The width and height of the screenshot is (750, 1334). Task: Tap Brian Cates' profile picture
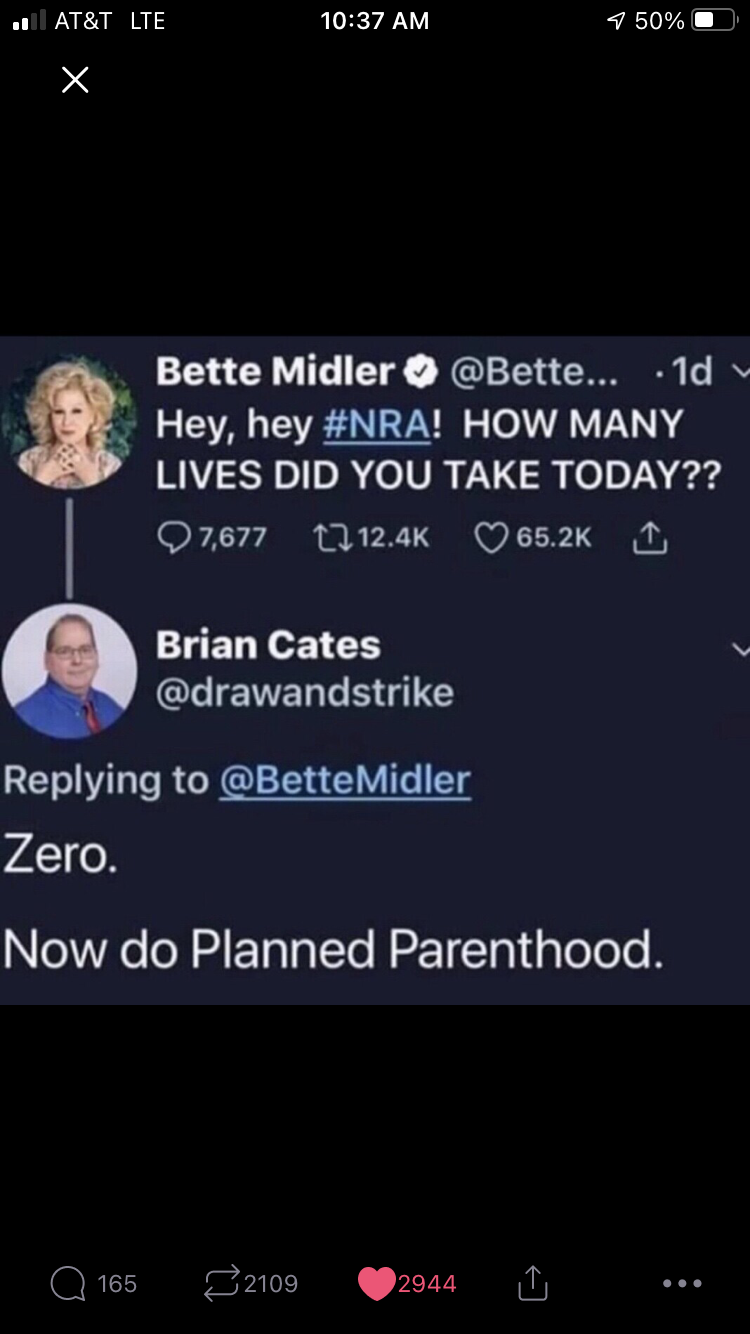[x=69, y=671]
